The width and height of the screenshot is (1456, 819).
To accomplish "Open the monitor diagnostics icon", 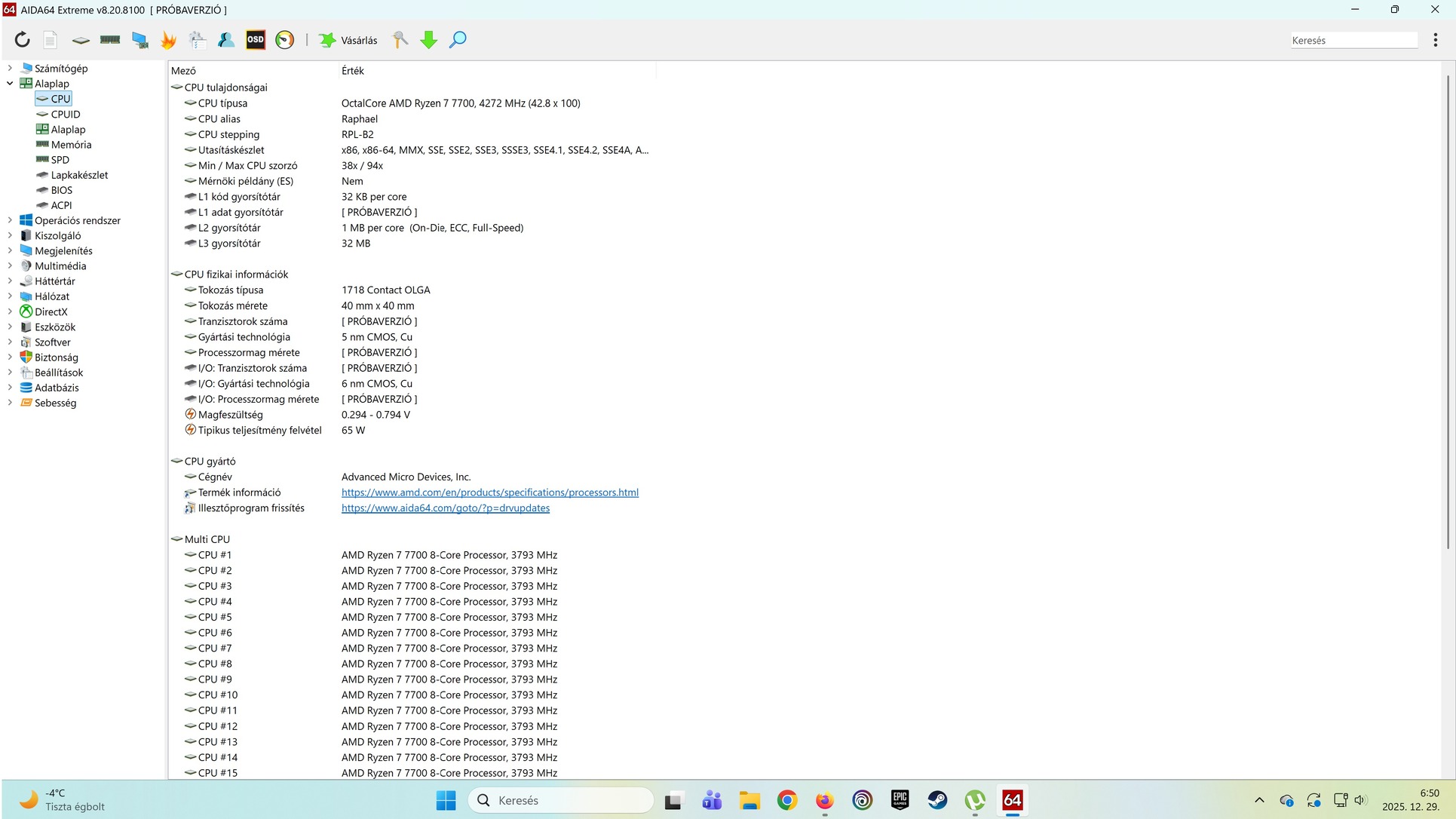I will point(139,40).
